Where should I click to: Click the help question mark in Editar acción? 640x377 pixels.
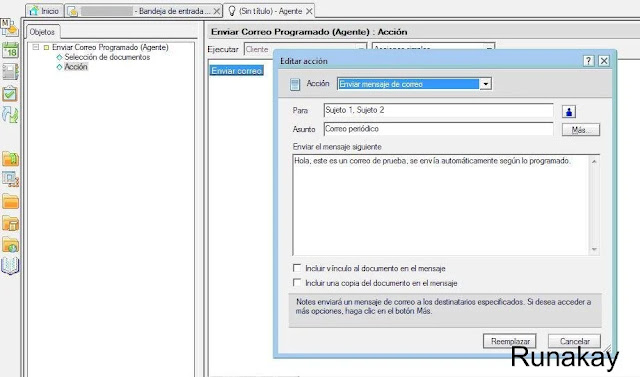(588, 61)
